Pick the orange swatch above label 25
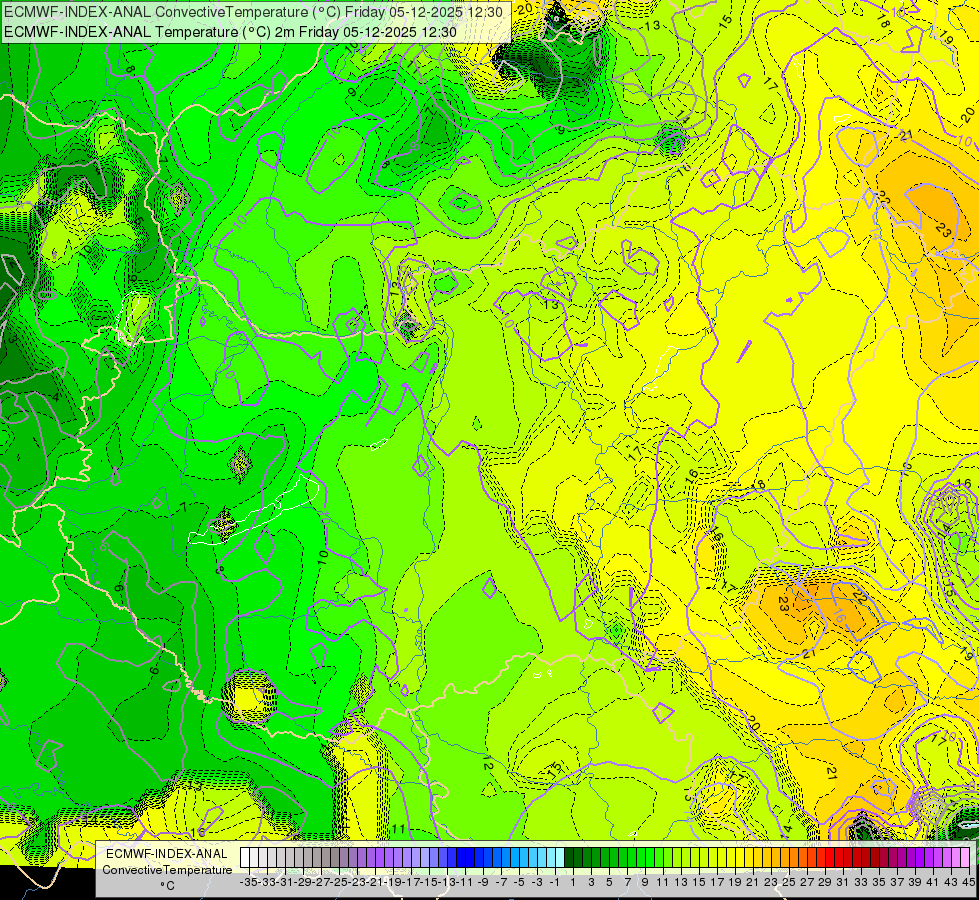This screenshot has height=900, width=979. (x=785, y=857)
